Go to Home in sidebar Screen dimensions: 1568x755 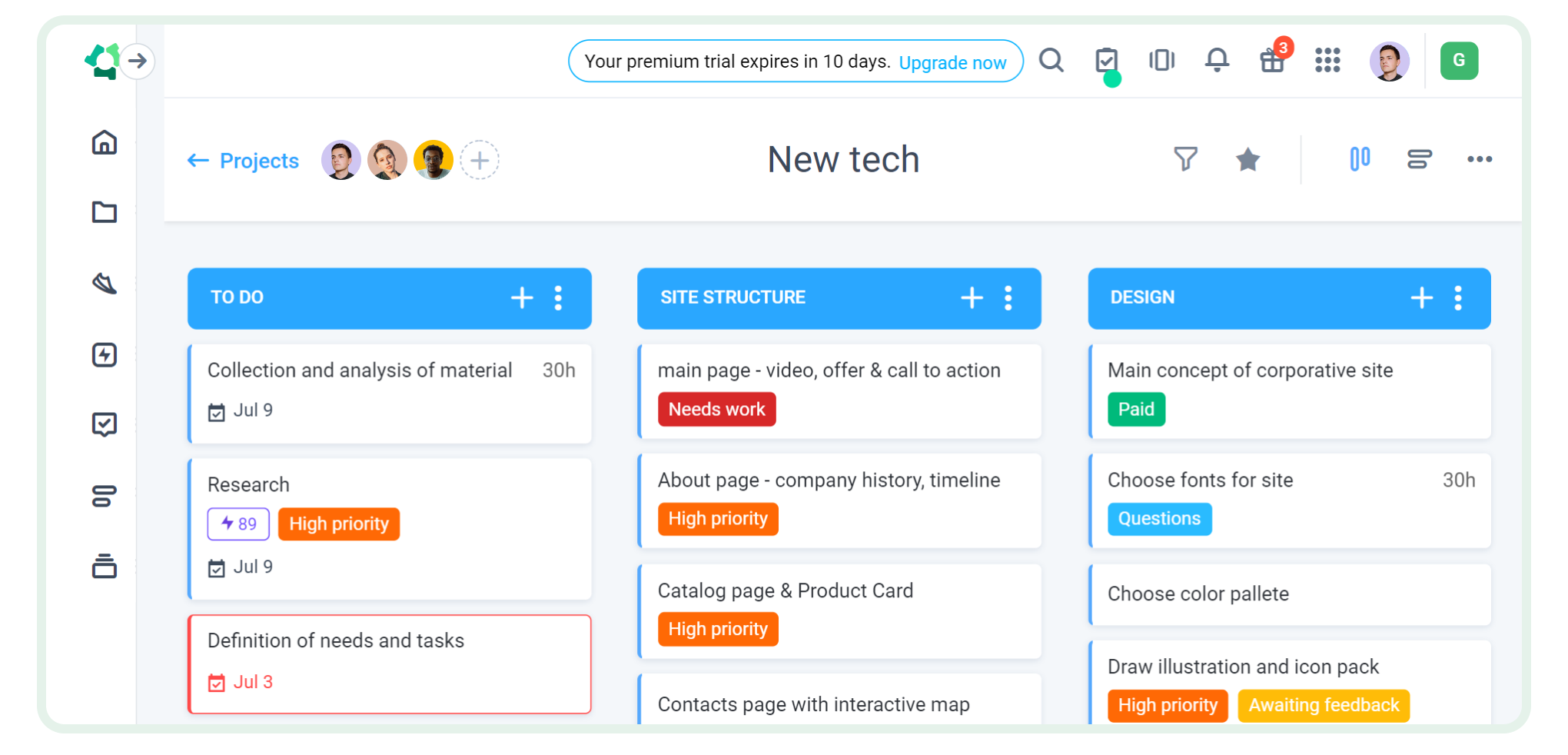pos(105,142)
